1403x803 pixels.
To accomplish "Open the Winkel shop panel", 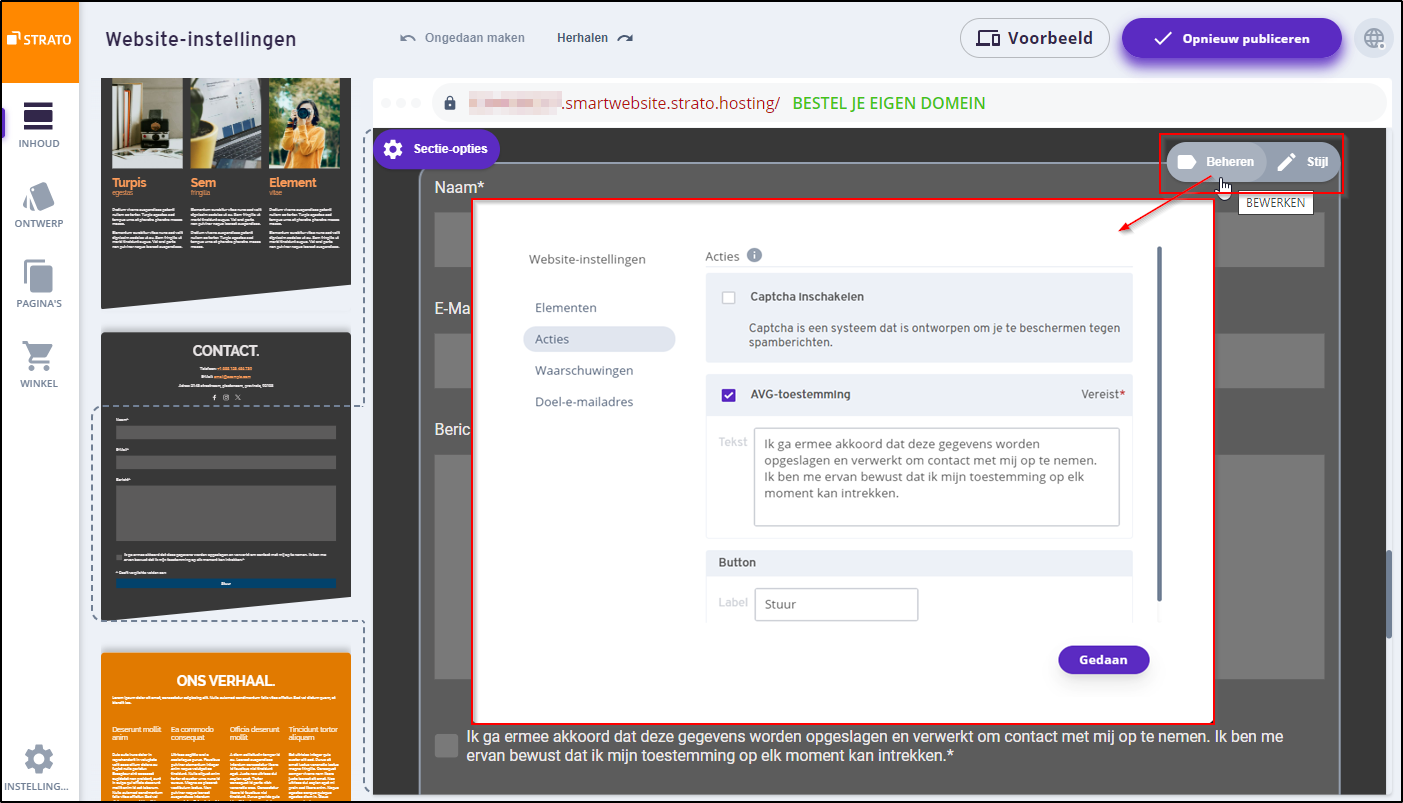I will pyautogui.click(x=39, y=364).
